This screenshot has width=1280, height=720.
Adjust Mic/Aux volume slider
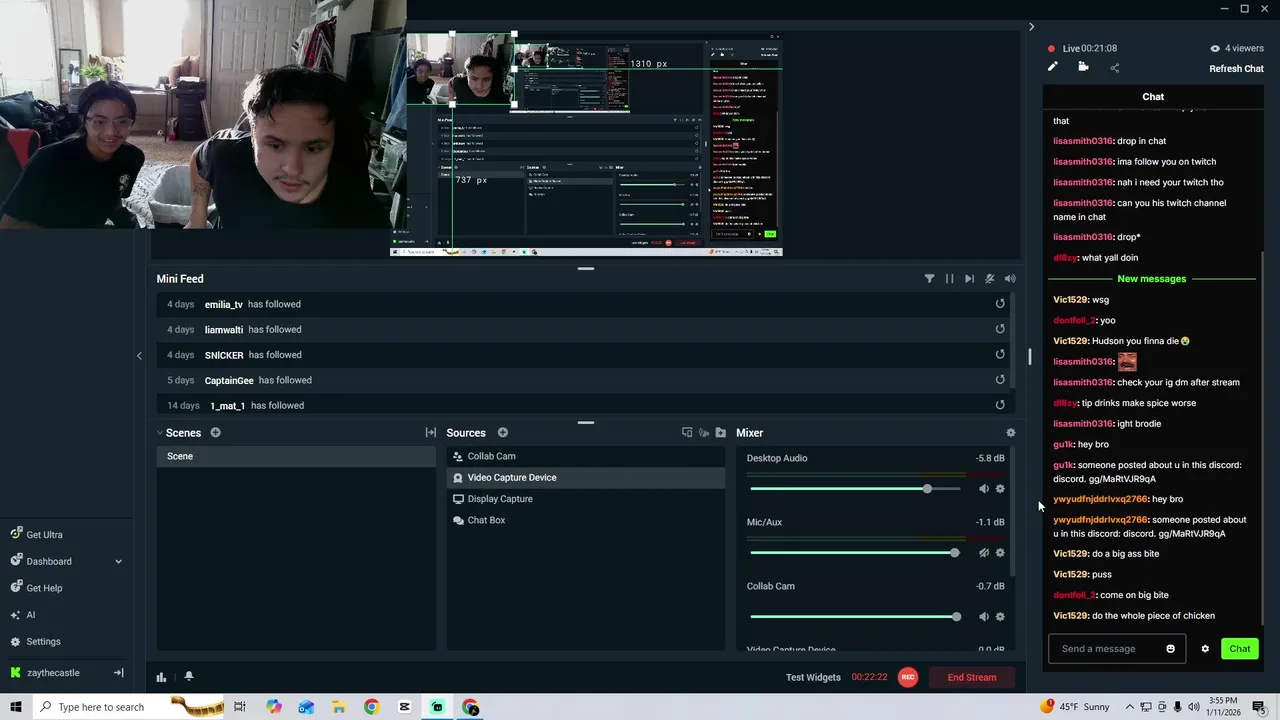click(855, 553)
